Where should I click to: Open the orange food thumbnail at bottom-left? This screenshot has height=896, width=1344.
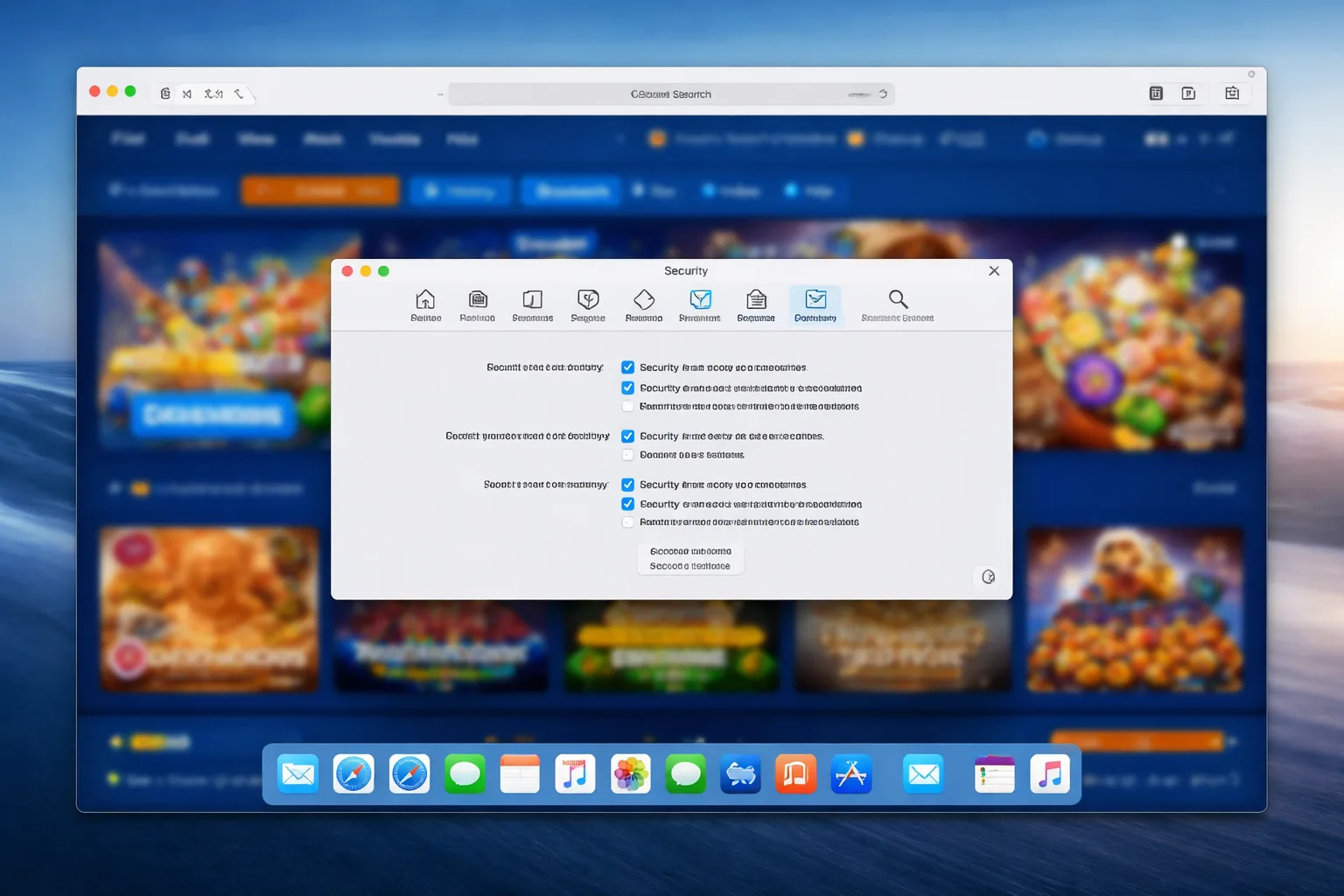[209, 609]
